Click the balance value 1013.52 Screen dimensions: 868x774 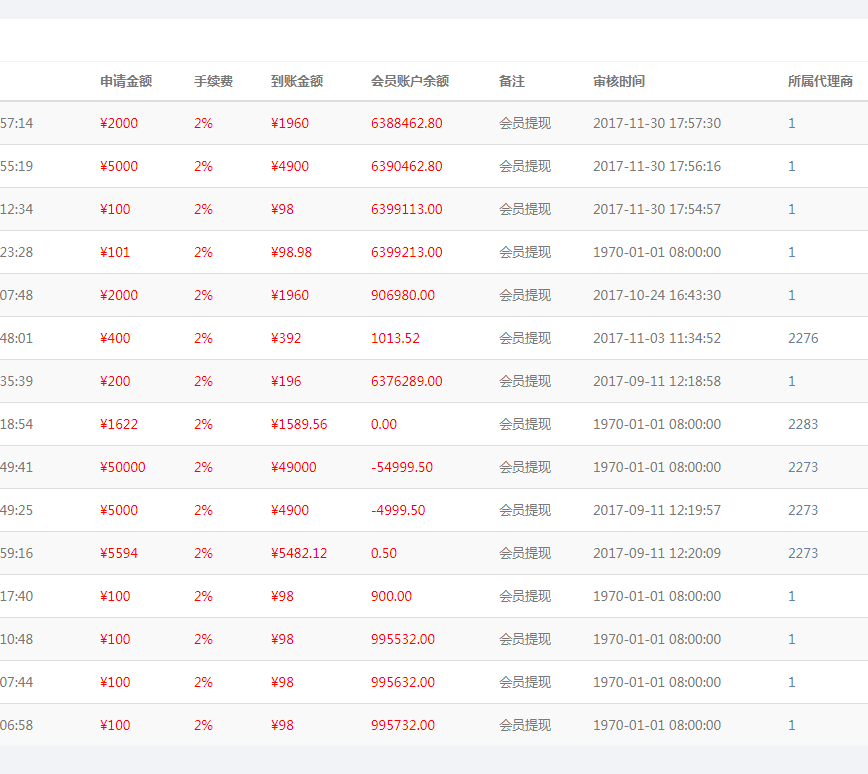pyautogui.click(x=395, y=338)
